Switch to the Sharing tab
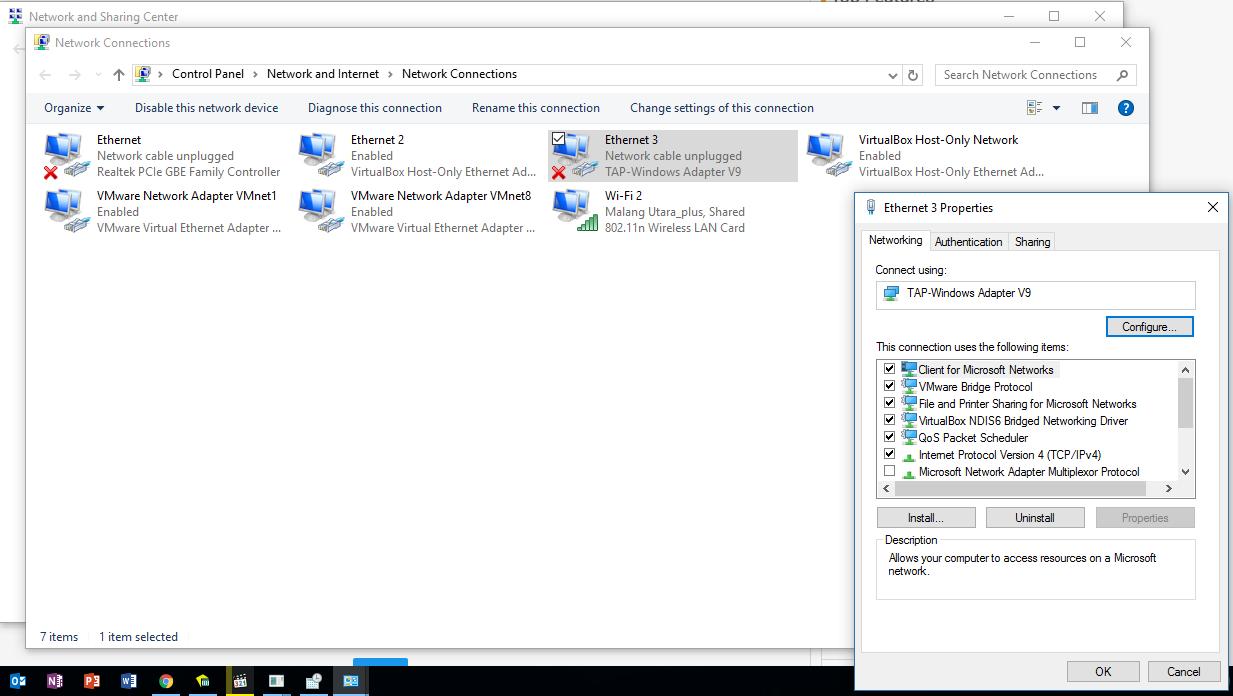This screenshot has height=696, width=1233. pyautogui.click(x=1032, y=242)
